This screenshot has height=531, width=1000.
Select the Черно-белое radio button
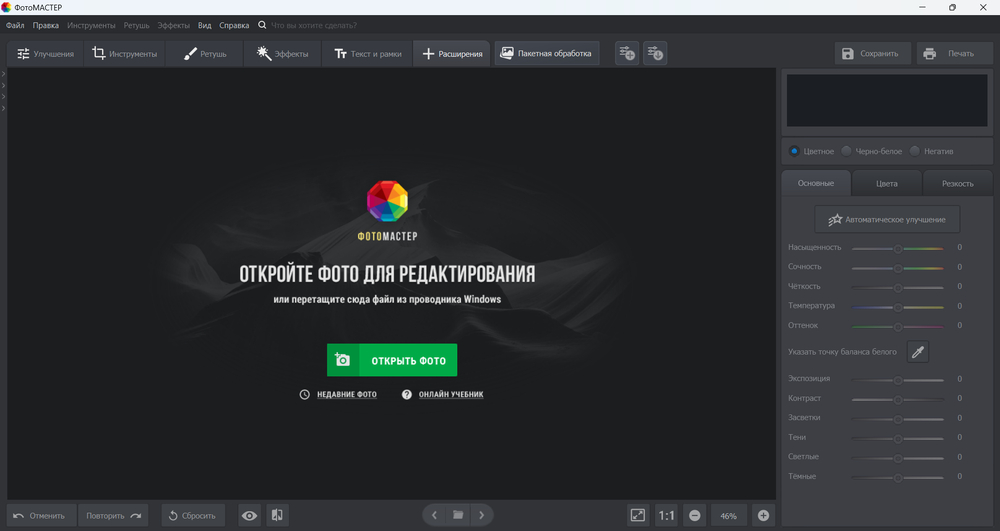(x=847, y=151)
